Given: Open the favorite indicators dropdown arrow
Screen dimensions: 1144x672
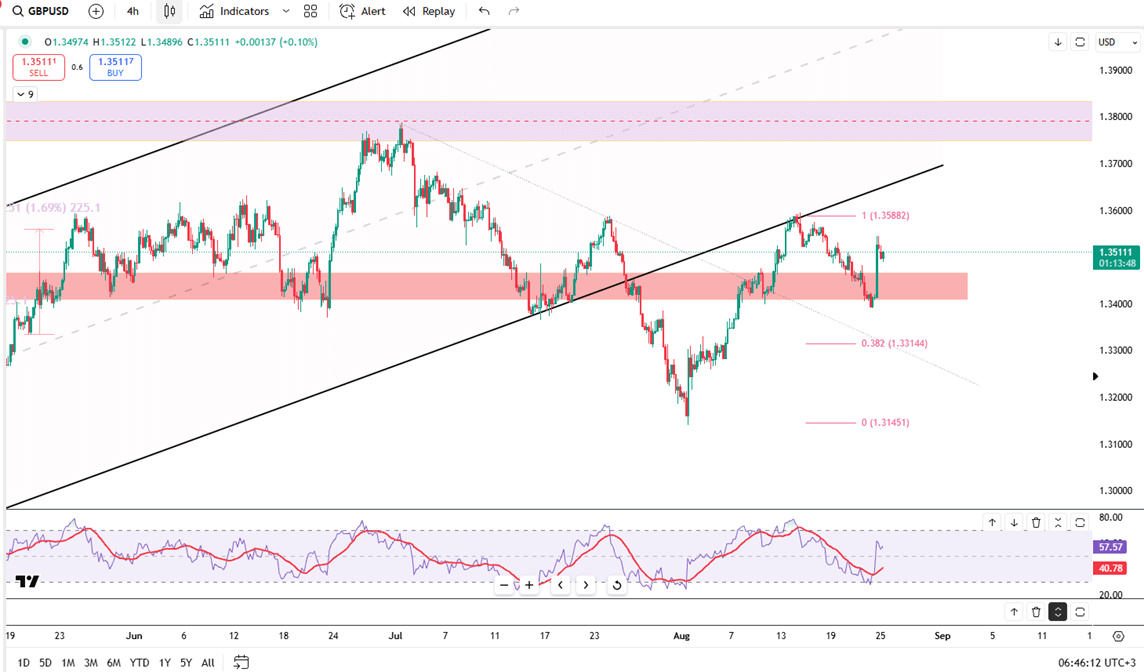Looking at the screenshot, I should 286,11.
